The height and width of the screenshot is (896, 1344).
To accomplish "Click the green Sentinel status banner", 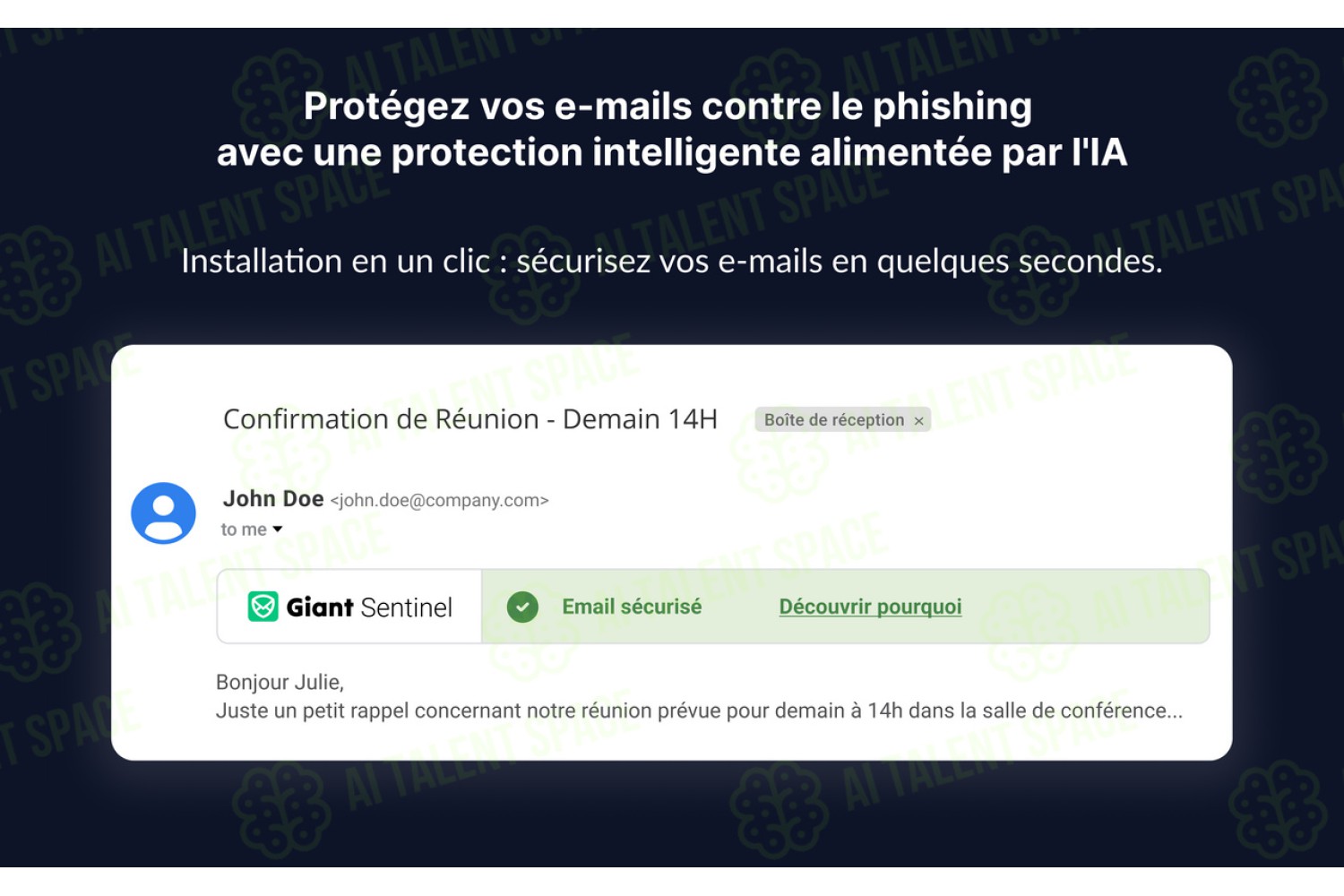I will click(846, 607).
